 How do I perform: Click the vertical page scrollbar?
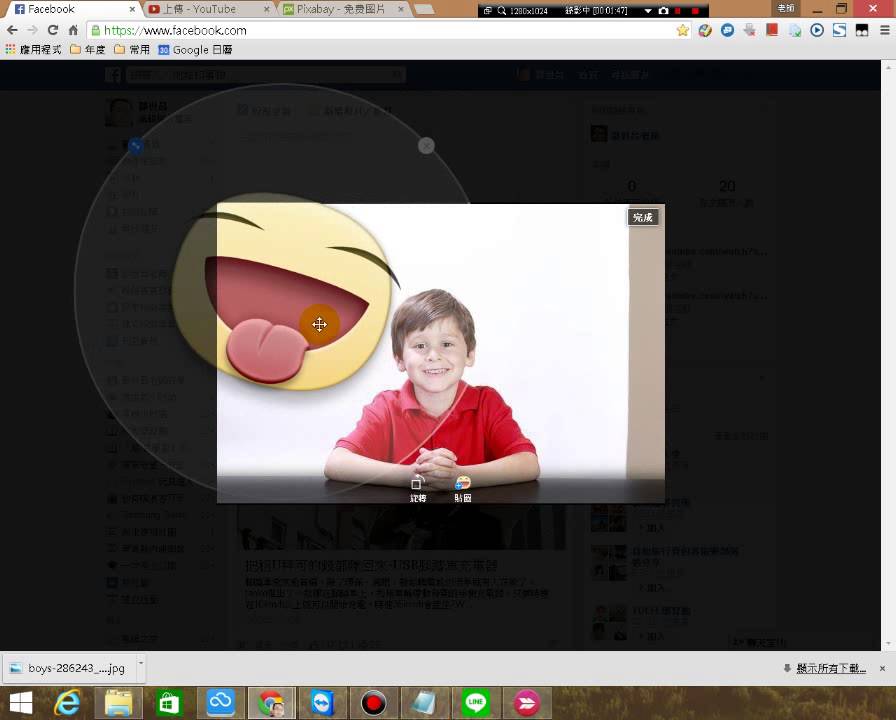click(x=887, y=354)
